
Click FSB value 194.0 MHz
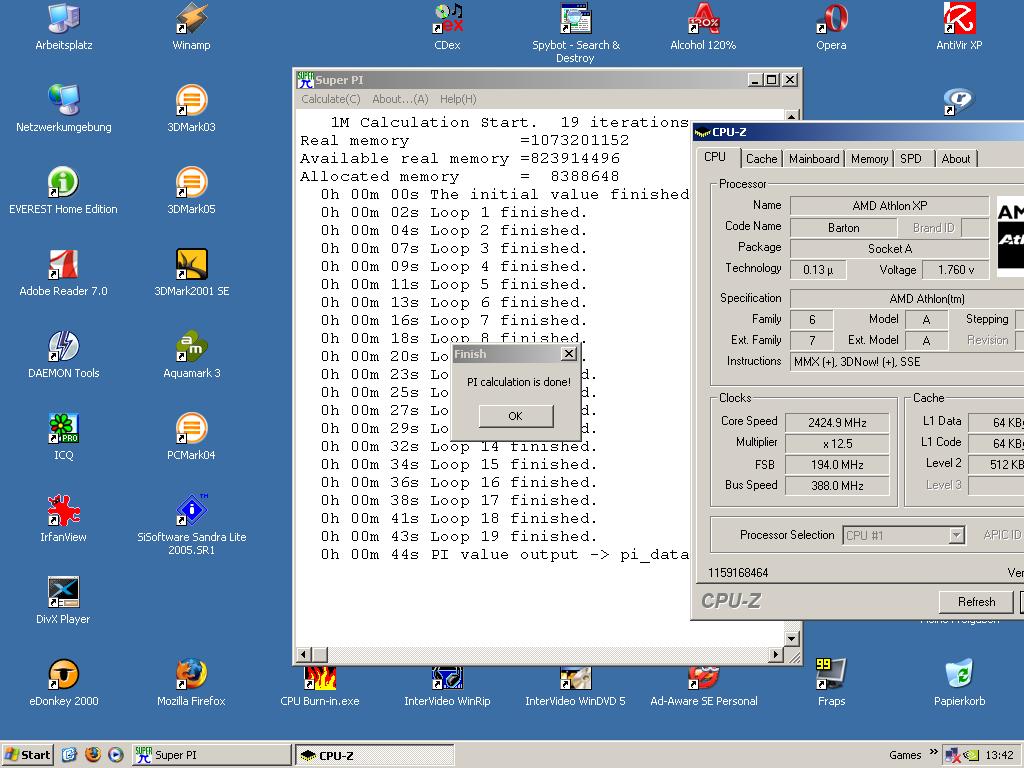pos(837,464)
